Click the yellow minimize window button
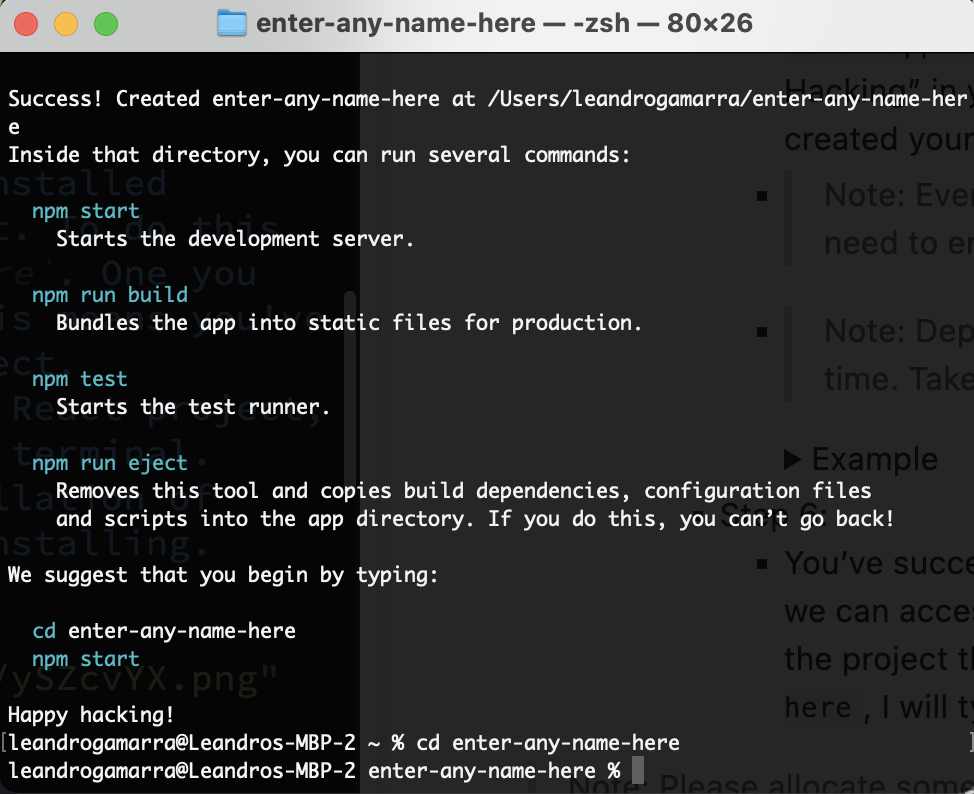974x794 pixels. tap(66, 24)
